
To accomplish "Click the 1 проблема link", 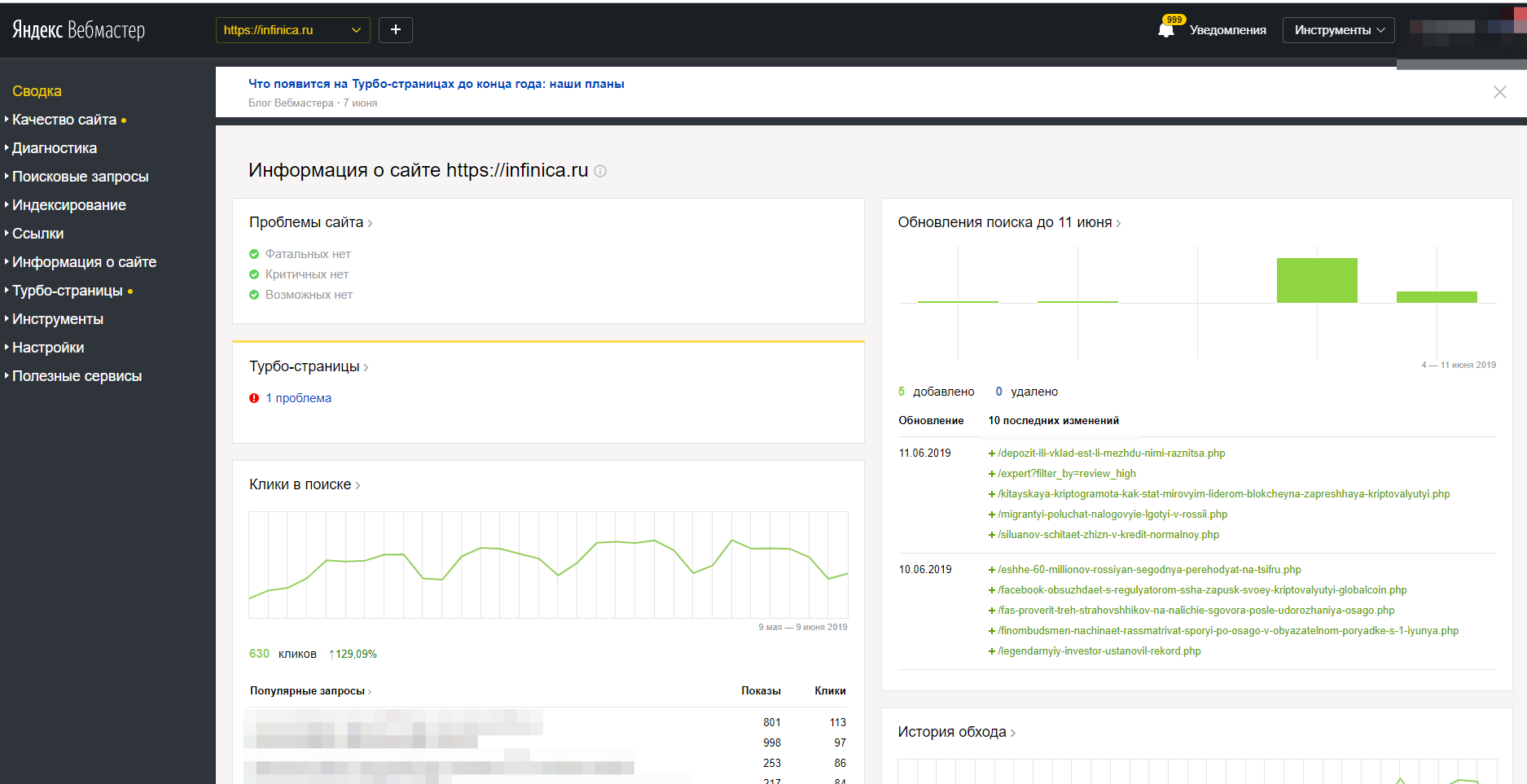I will point(298,398).
